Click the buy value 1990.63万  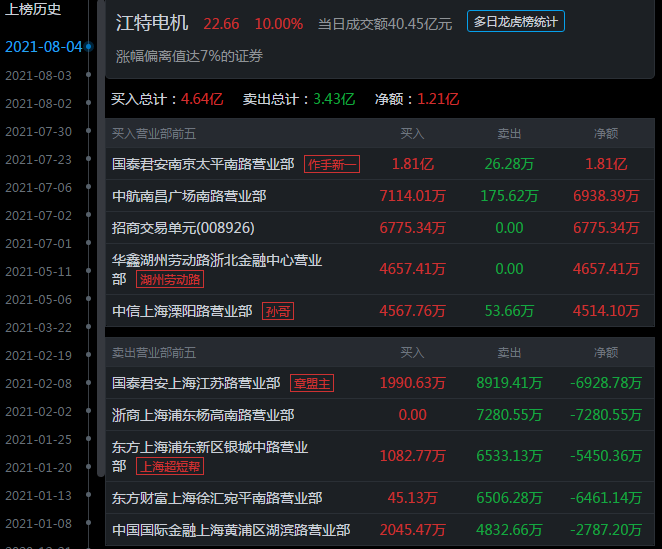tap(412, 383)
